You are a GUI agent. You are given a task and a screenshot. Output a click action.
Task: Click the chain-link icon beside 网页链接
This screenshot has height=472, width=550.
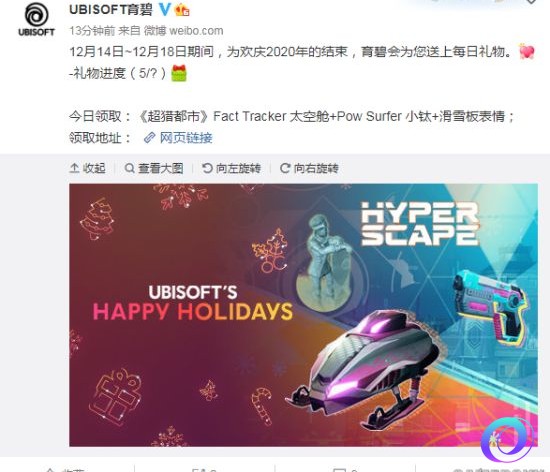(150, 138)
